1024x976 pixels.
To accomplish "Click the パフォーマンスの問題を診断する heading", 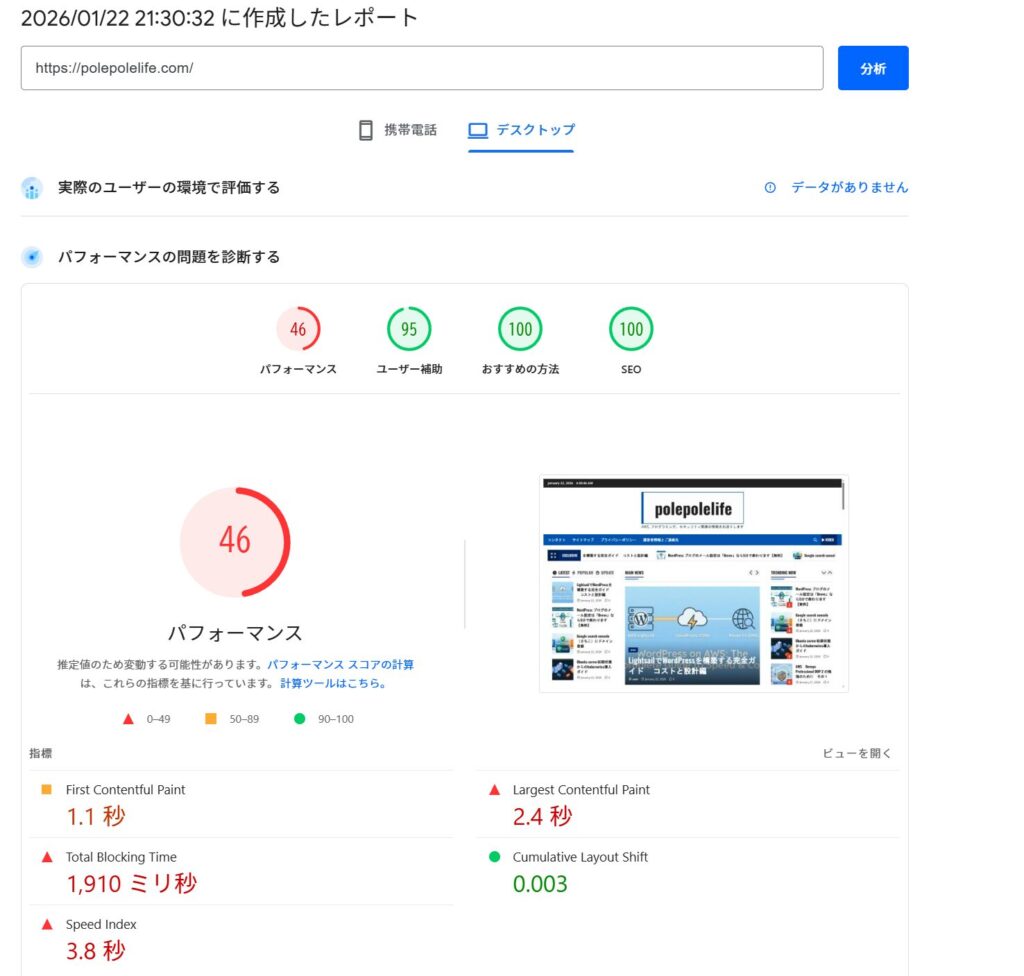I will pyautogui.click(x=168, y=257).
